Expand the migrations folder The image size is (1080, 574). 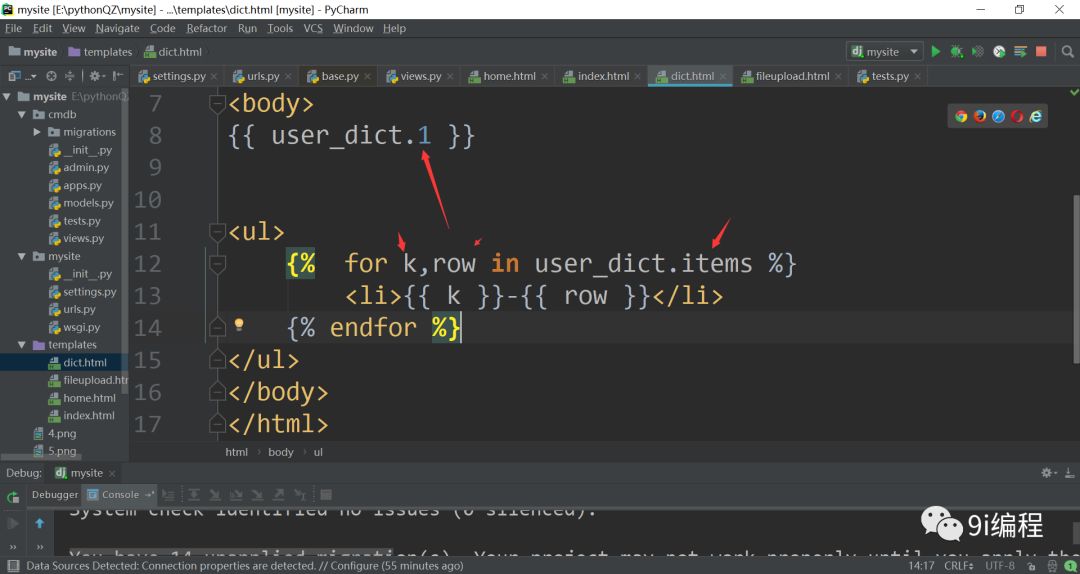click(37, 132)
